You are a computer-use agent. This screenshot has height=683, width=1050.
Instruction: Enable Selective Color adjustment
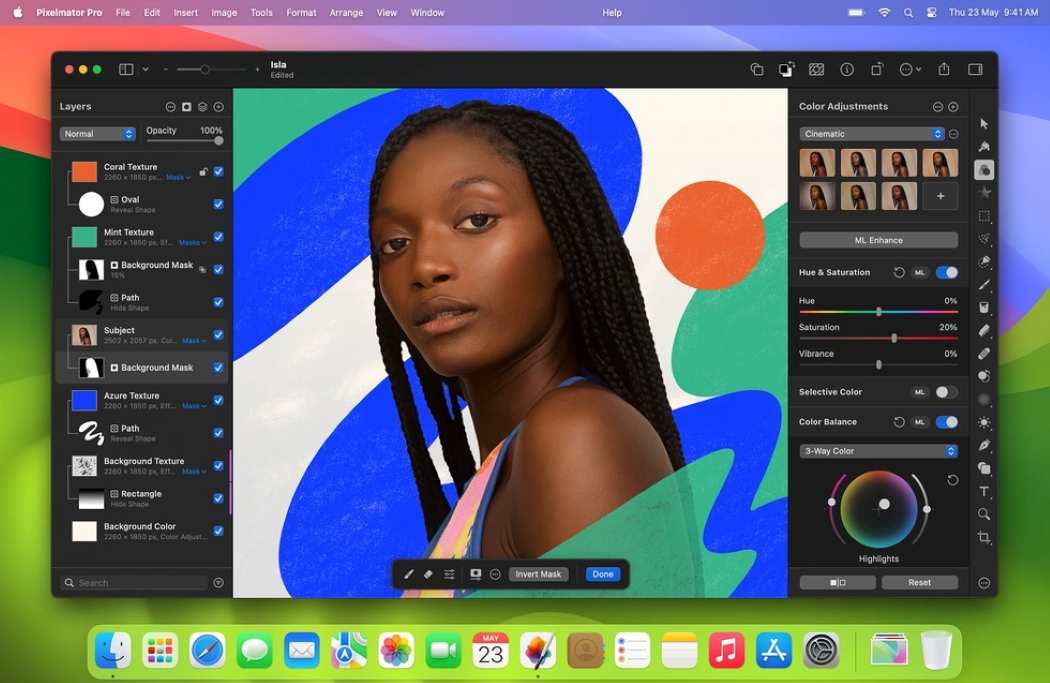[944, 392]
